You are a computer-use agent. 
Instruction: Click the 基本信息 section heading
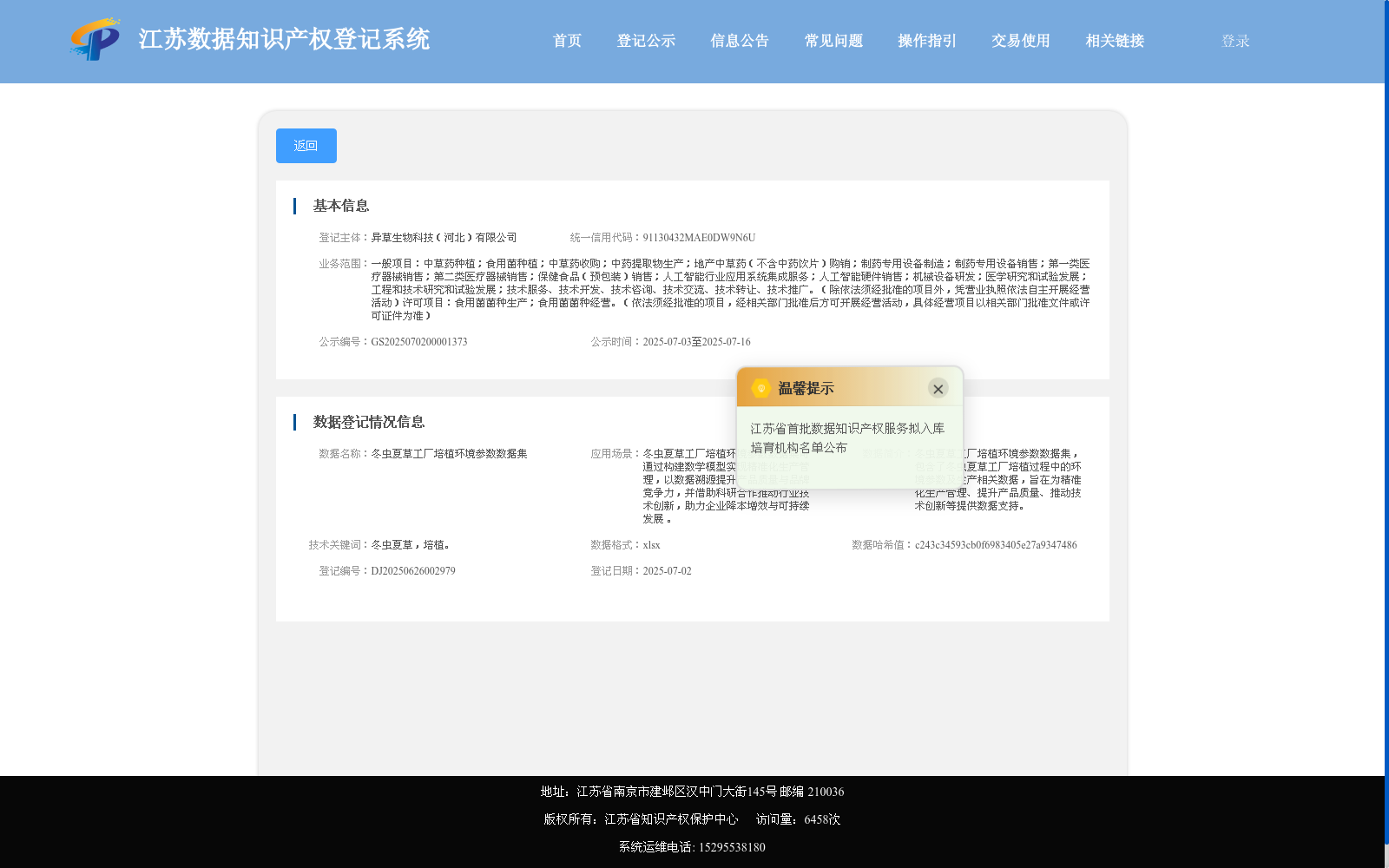(x=341, y=206)
